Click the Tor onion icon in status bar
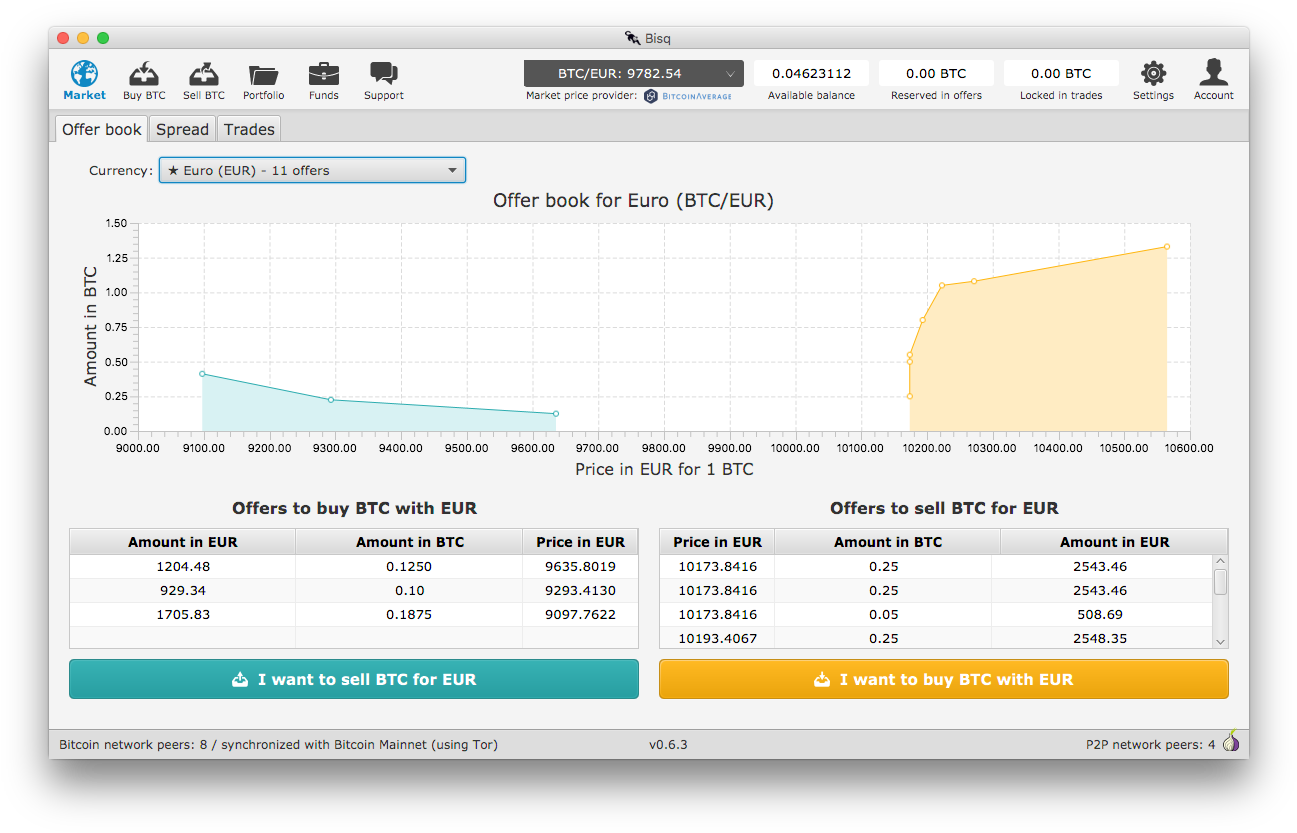This screenshot has height=833, width=1297. pos(1231,742)
